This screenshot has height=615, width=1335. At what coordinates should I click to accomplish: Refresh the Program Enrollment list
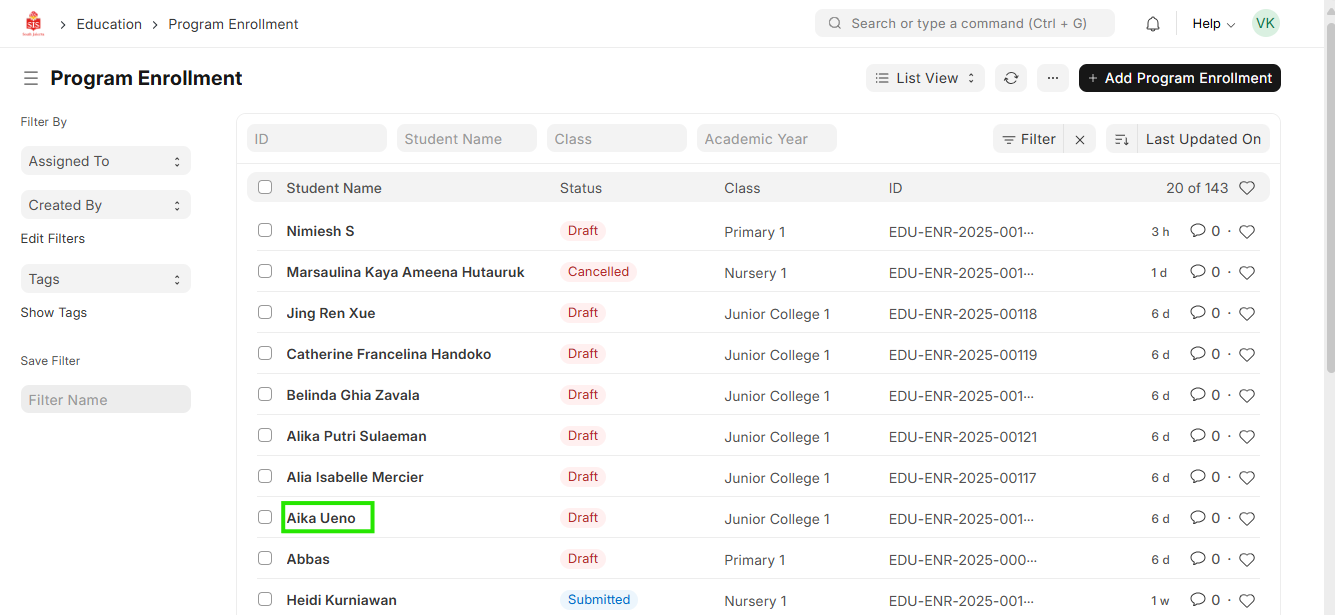[1011, 78]
